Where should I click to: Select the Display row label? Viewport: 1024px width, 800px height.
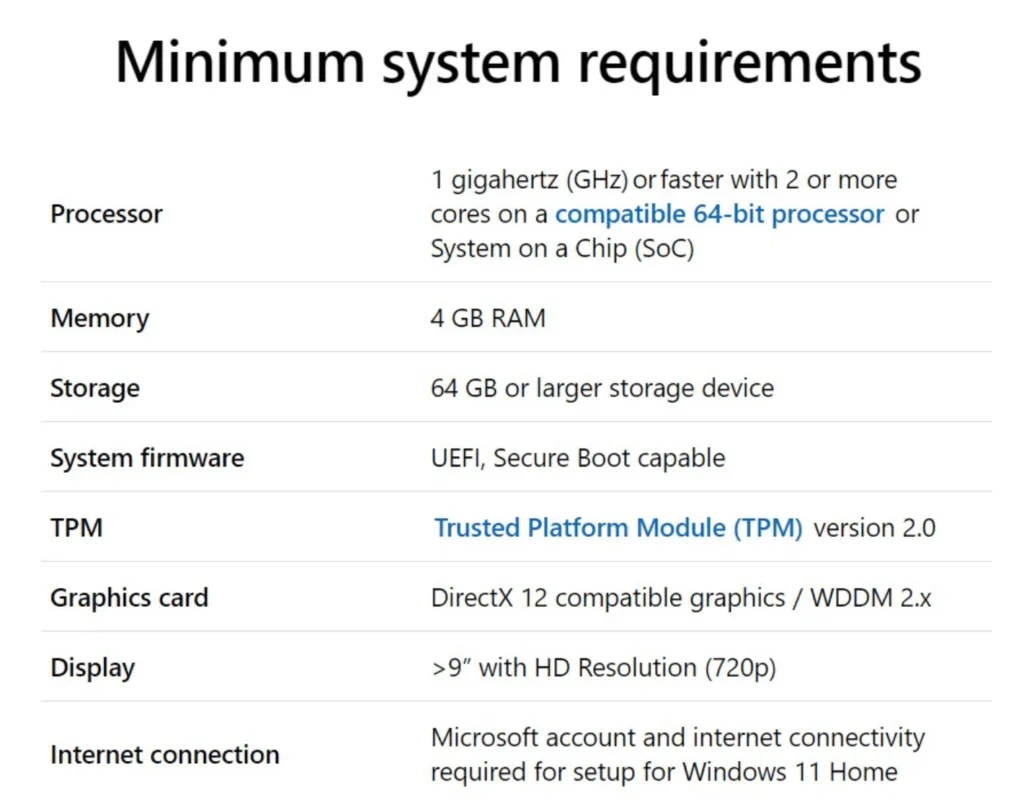(x=93, y=668)
